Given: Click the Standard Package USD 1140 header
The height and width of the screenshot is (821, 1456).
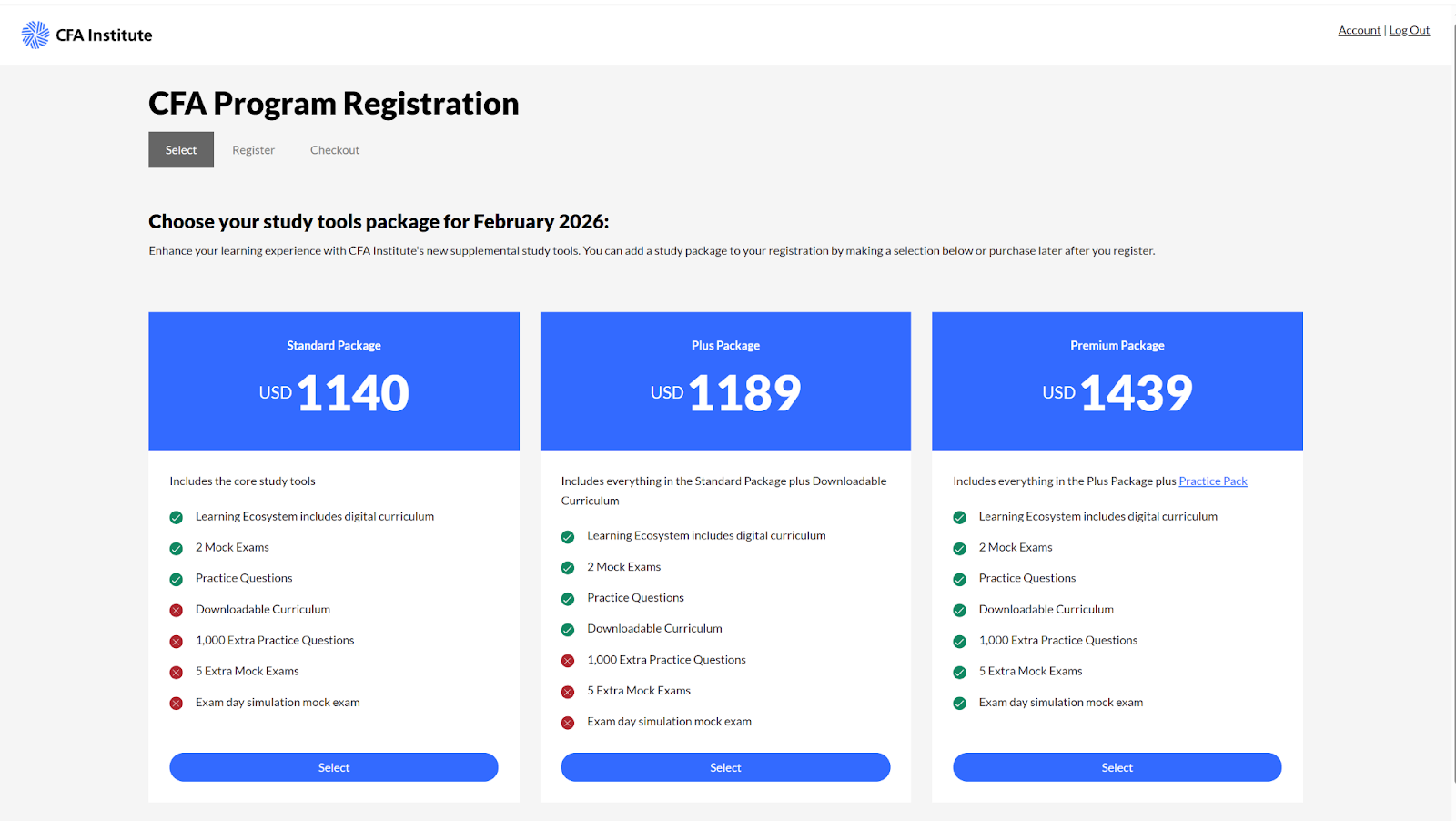Looking at the screenshot, I should pyautogui.click(x=334, y=381).
